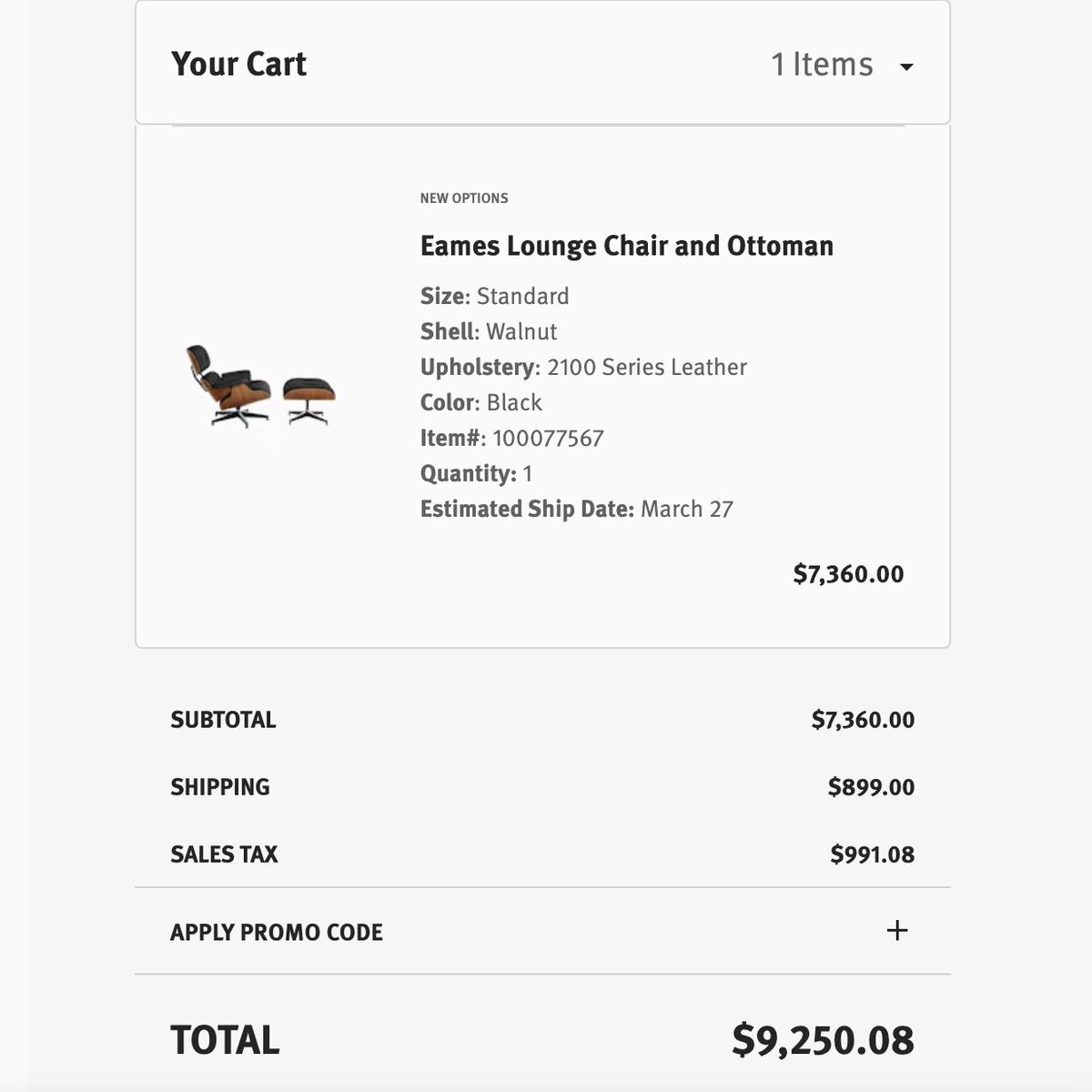Screen dimensions: 1092x1092
Task: Click the Quantity: 1 line
Action: click(476, 473)
